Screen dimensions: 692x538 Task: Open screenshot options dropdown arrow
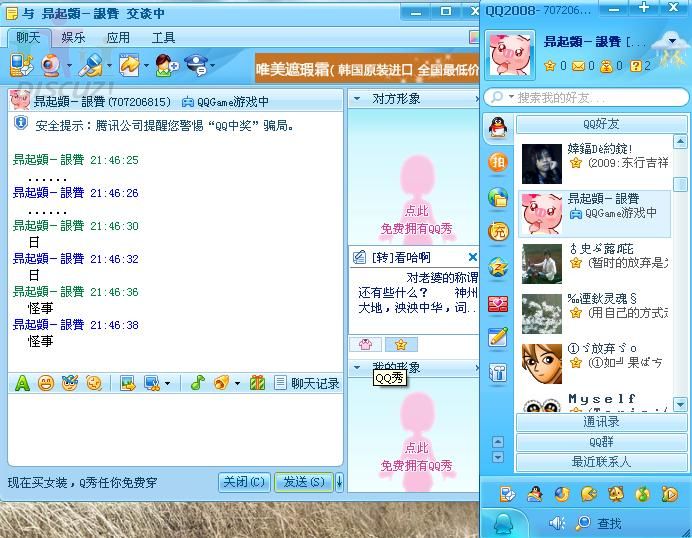[167, 383]
